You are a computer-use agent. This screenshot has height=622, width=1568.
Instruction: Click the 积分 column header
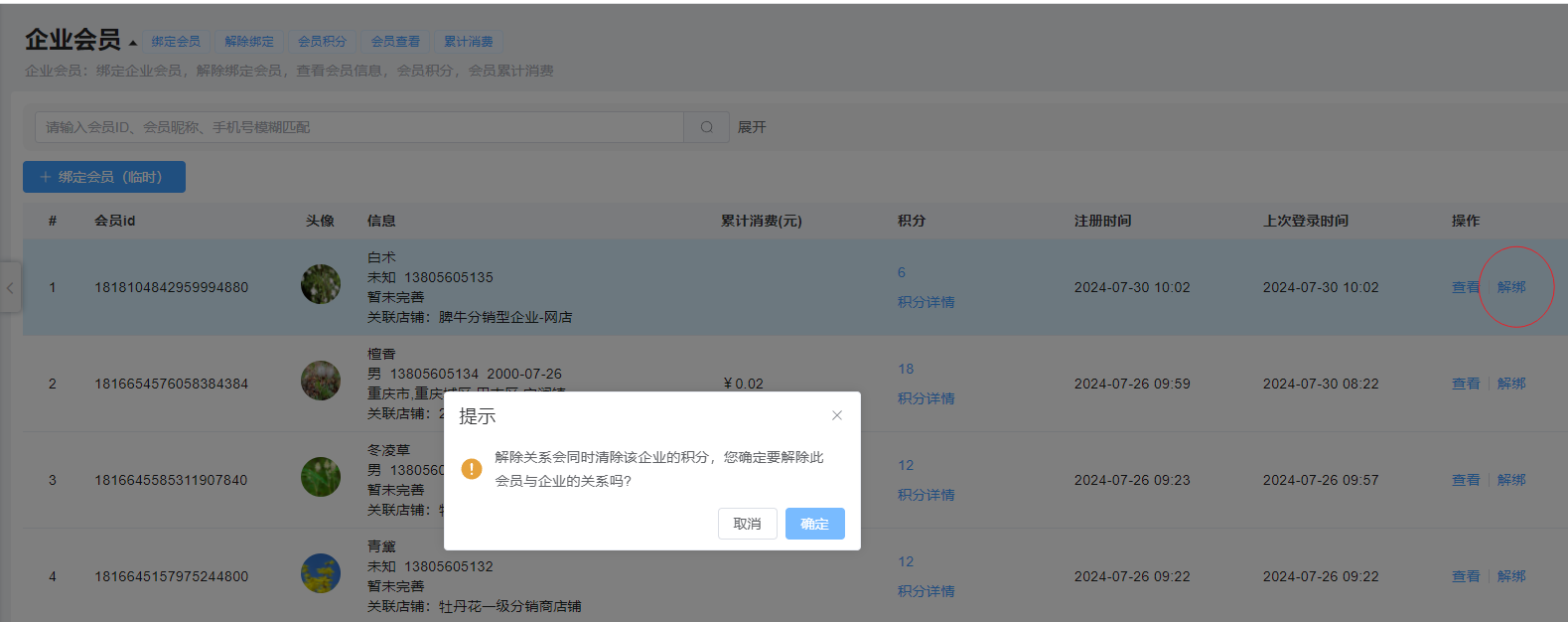912,221
